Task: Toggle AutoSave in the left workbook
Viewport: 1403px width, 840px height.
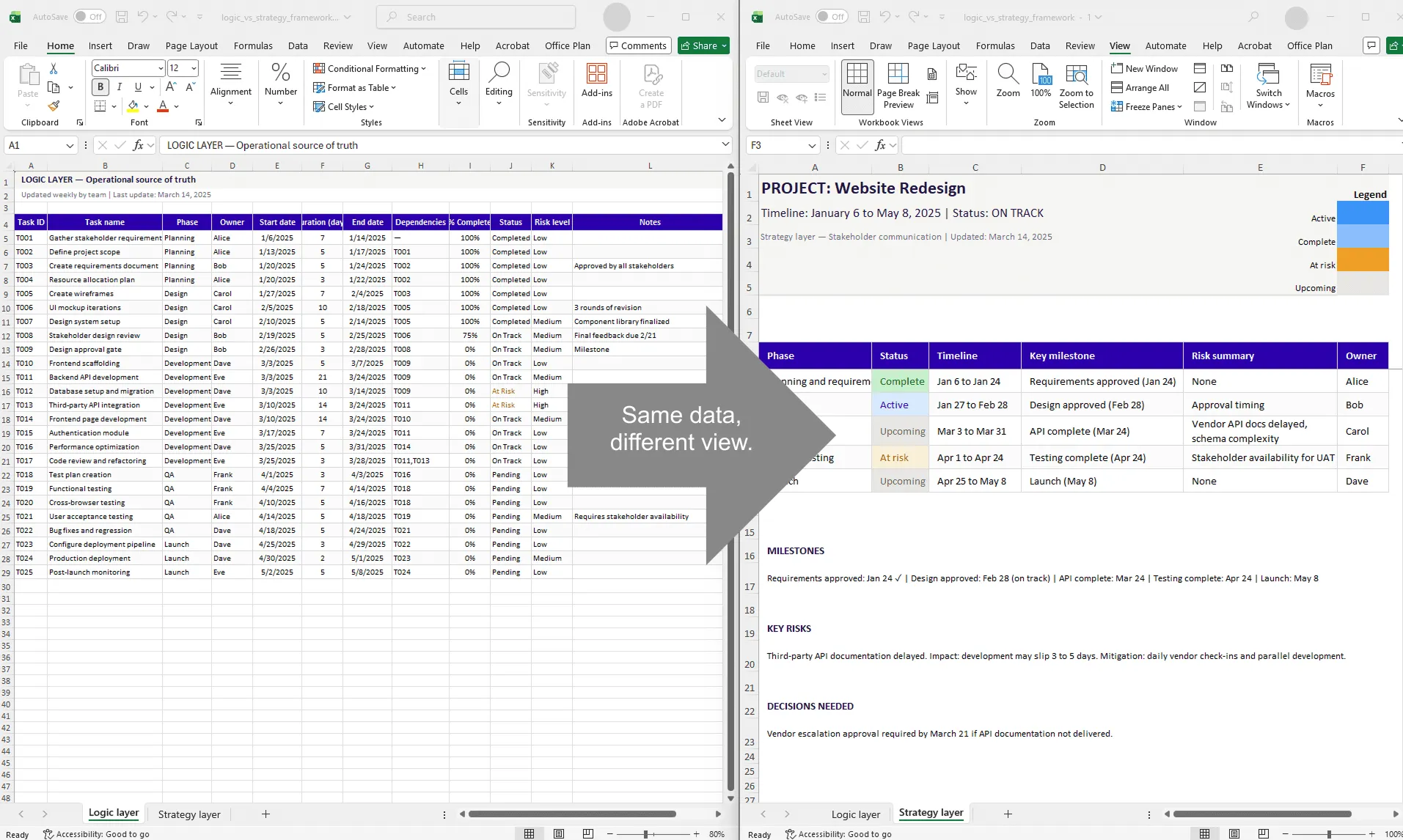Action: pos(91,16)
